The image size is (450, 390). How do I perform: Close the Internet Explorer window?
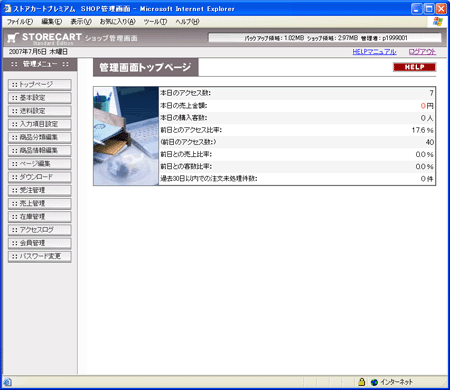[441, 9]
